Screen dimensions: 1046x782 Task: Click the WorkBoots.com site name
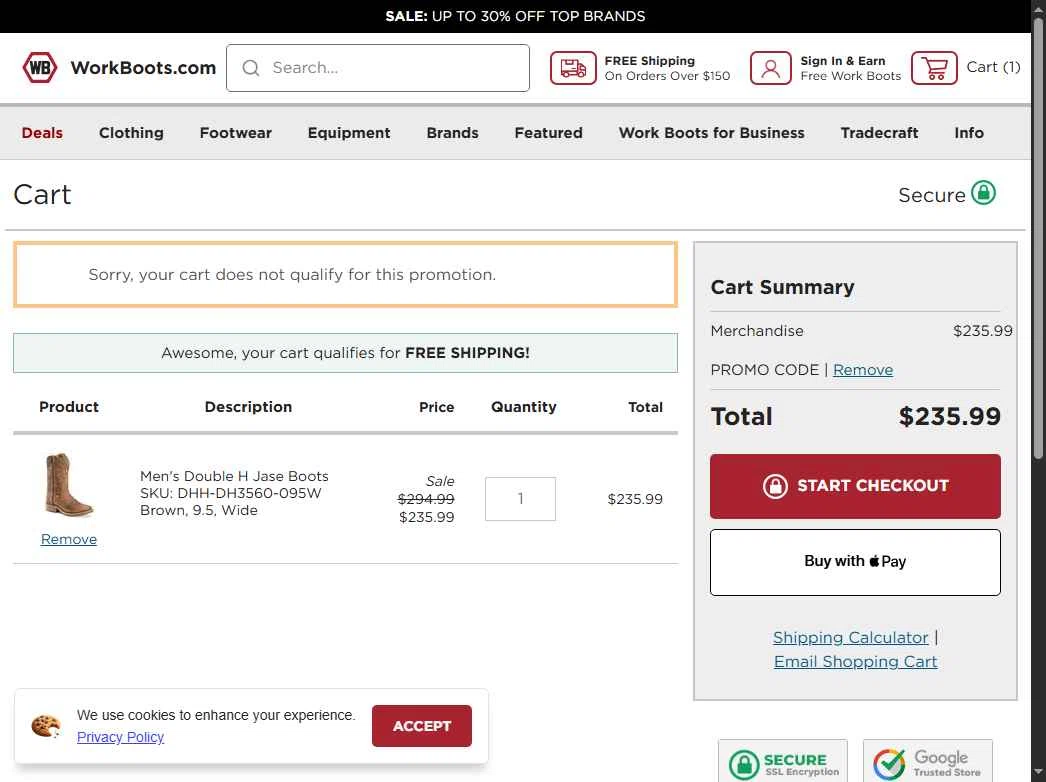tap(143, 67)
